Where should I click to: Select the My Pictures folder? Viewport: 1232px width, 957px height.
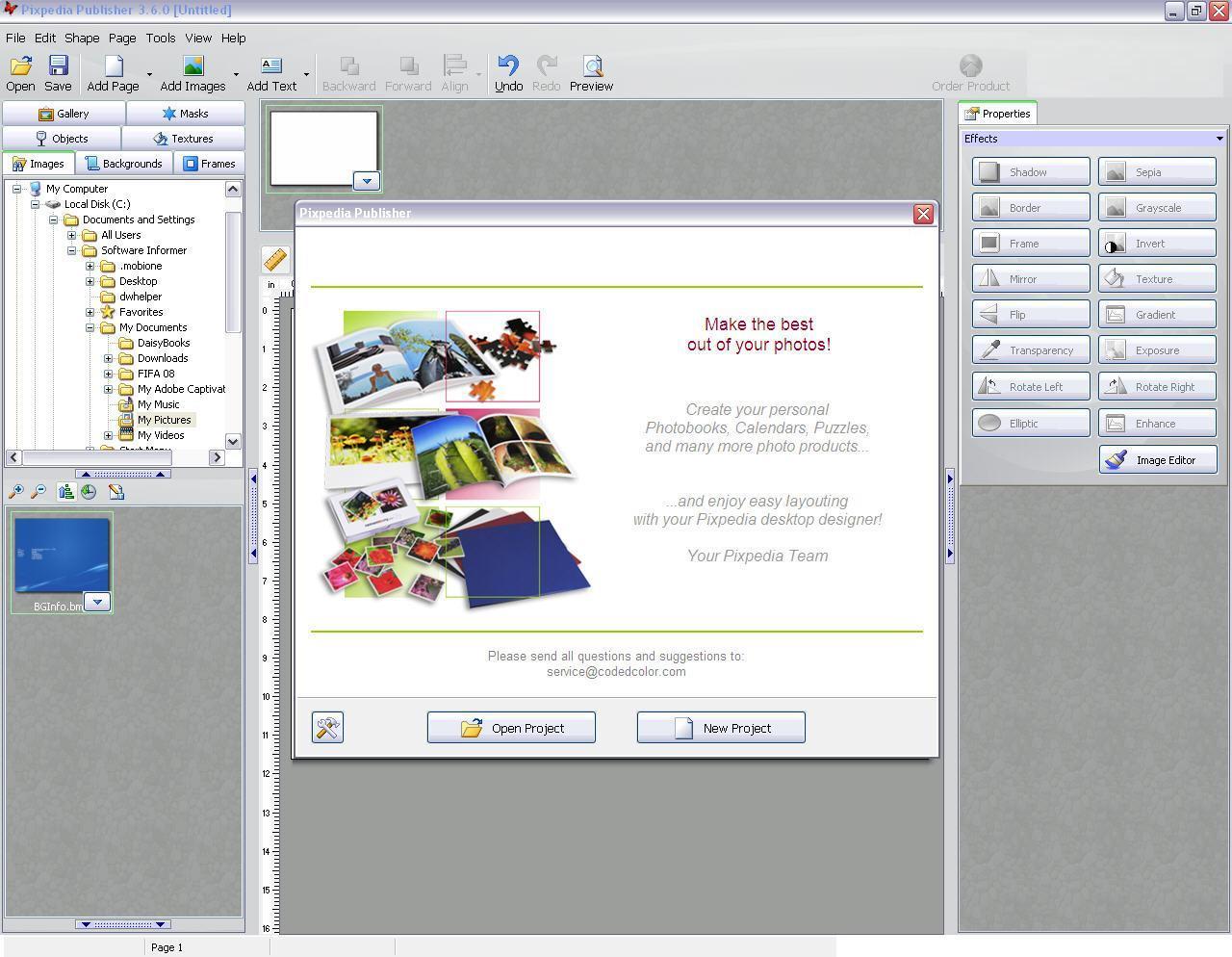(164, 420)
